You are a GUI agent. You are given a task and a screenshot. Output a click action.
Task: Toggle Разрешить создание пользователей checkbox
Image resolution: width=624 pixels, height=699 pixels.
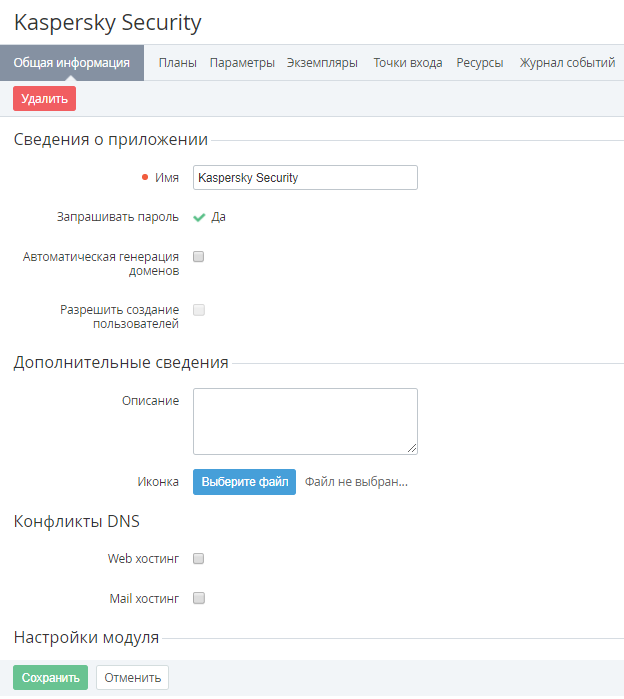point(199,310)
